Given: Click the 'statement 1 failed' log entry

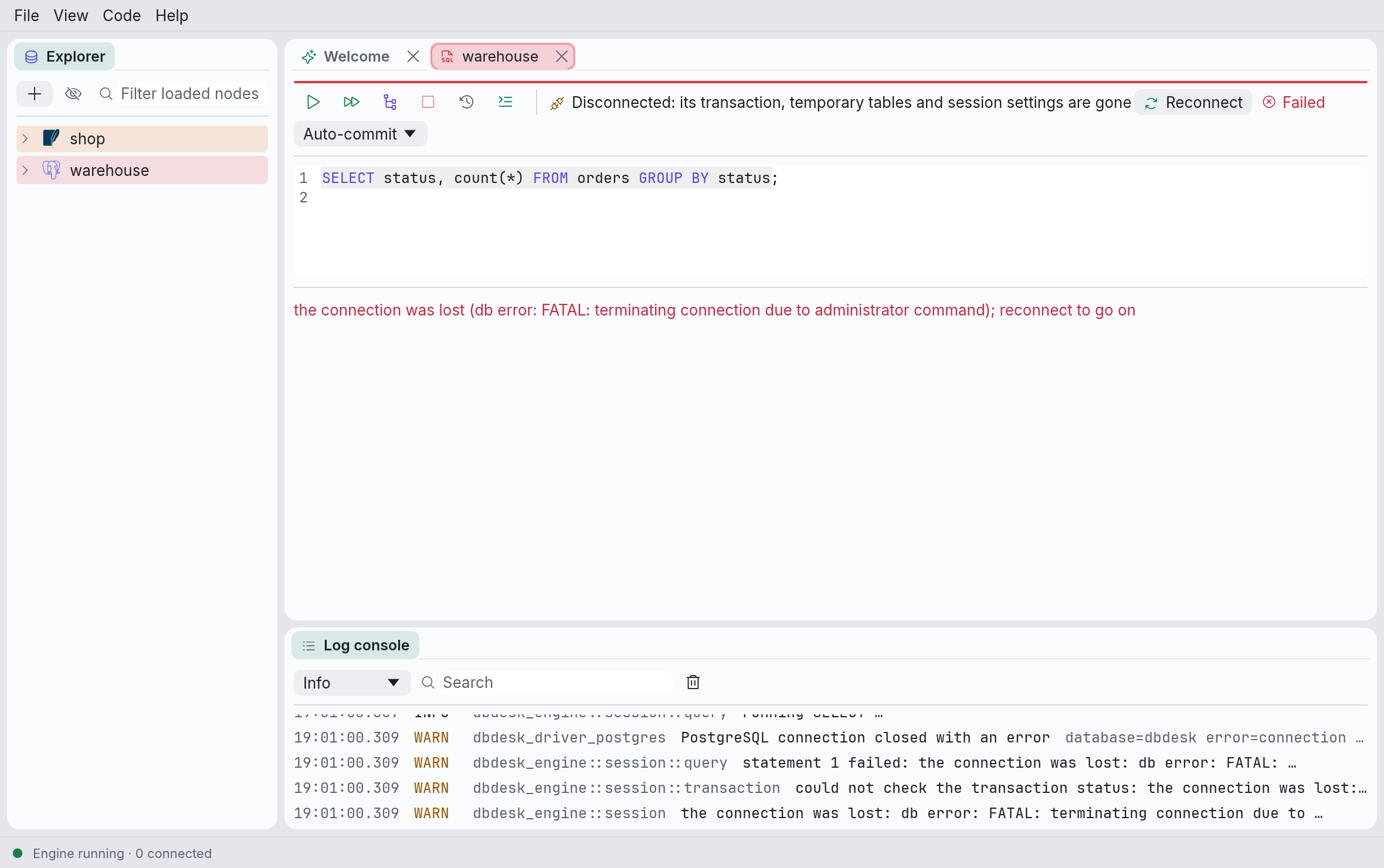Looking at the screenshot, I should [830, 762].
